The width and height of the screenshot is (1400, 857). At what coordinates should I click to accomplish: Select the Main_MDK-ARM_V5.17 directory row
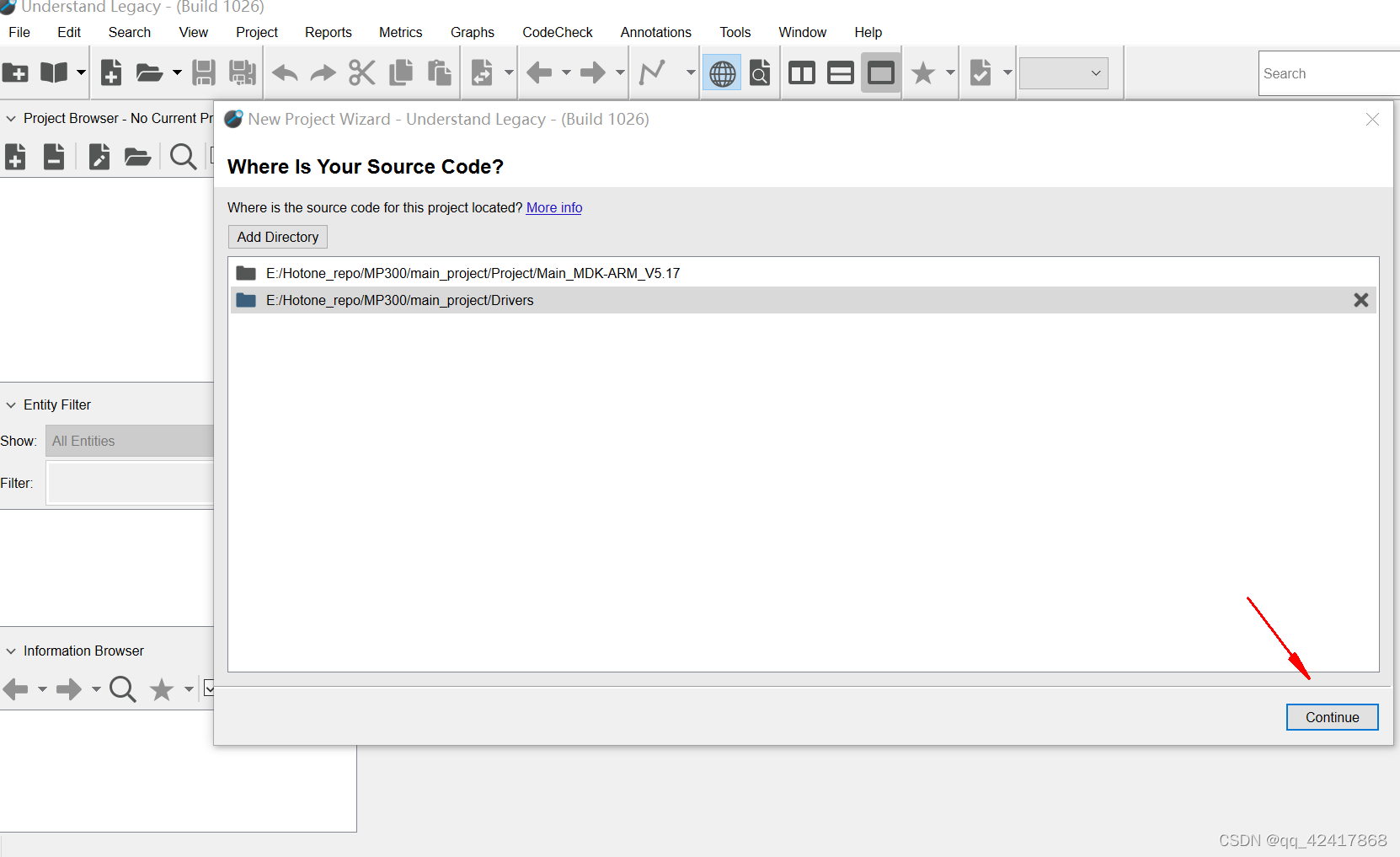[x=804, y=273]
